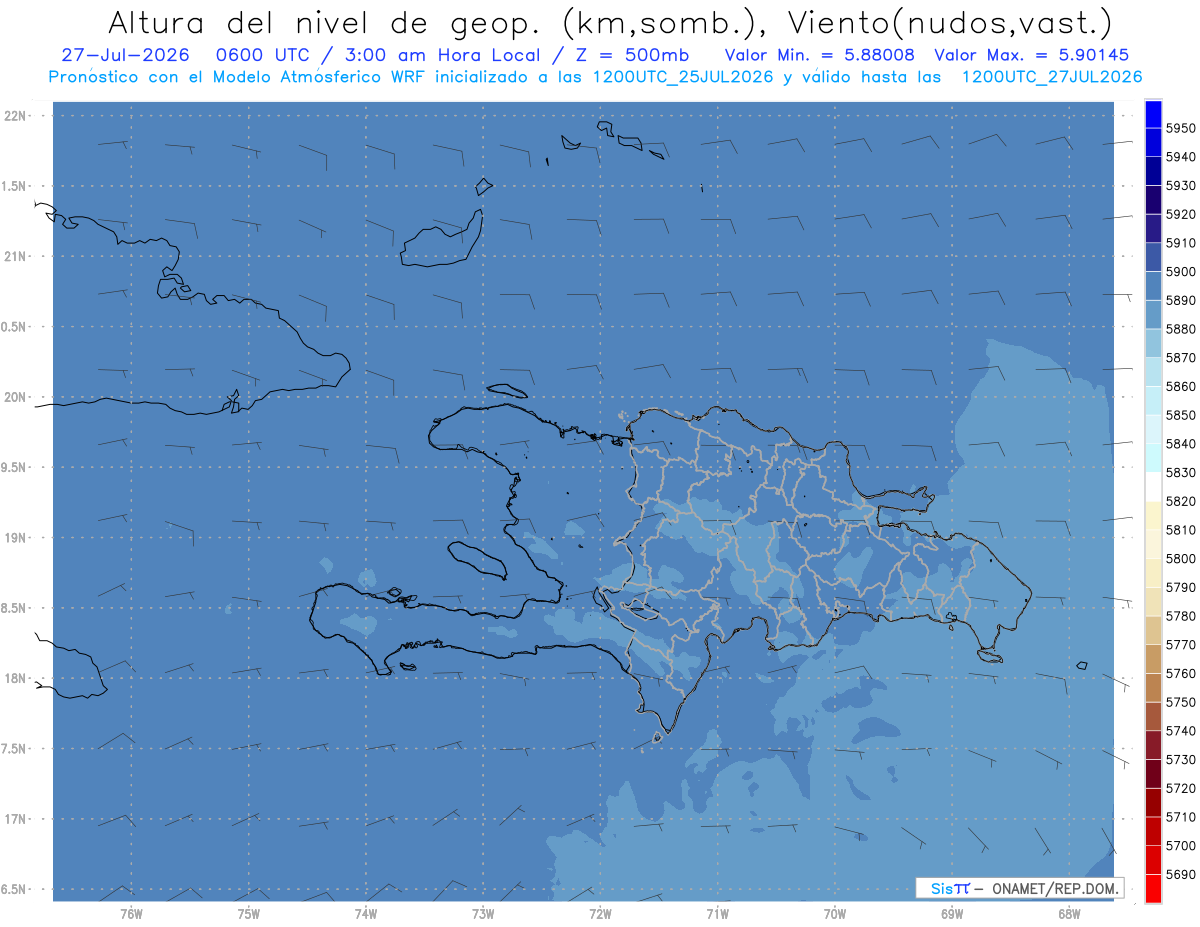Click the 18N latitude label
The image size is (1200, 927).
tap(14, 679)
